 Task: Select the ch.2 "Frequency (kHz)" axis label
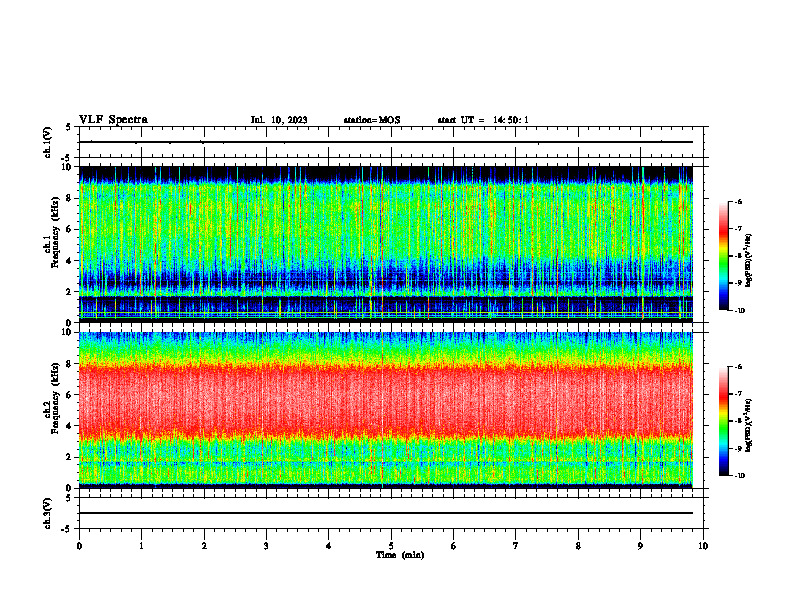point(55,398)
